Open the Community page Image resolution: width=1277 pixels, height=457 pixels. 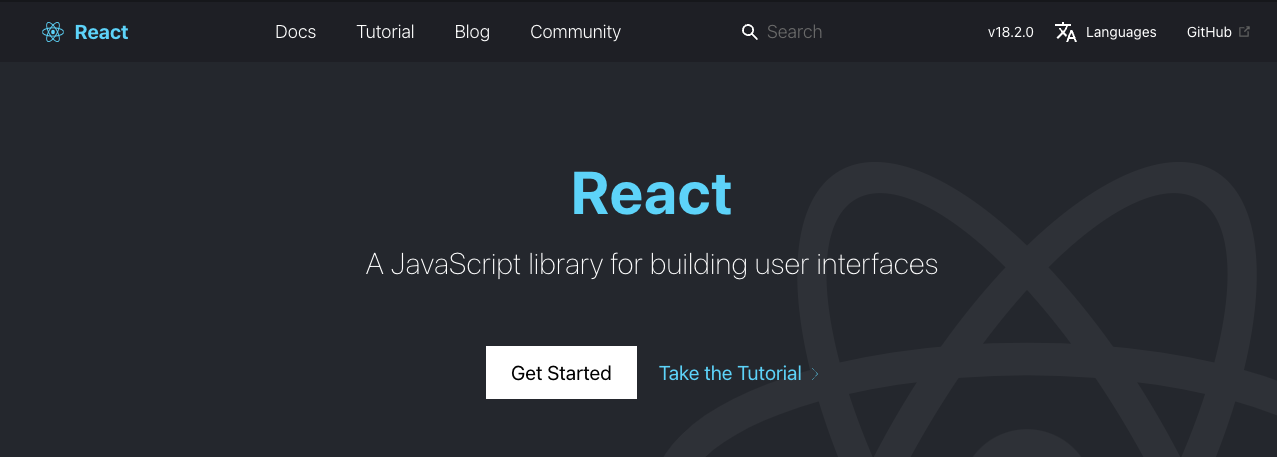coord(575,32)
